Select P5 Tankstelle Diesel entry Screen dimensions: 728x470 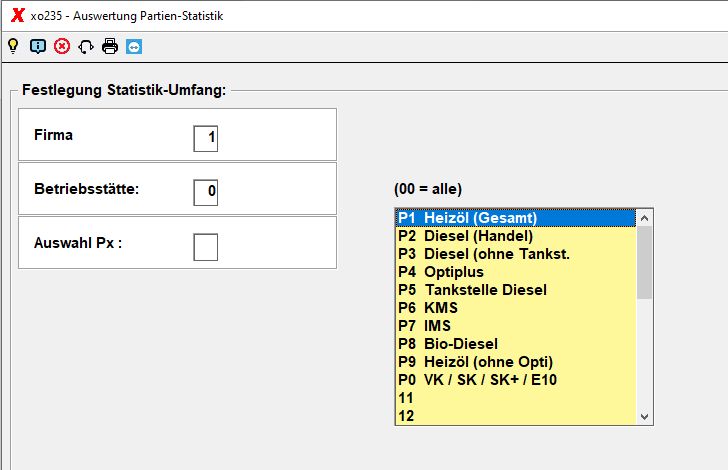(x=516, y=290)
